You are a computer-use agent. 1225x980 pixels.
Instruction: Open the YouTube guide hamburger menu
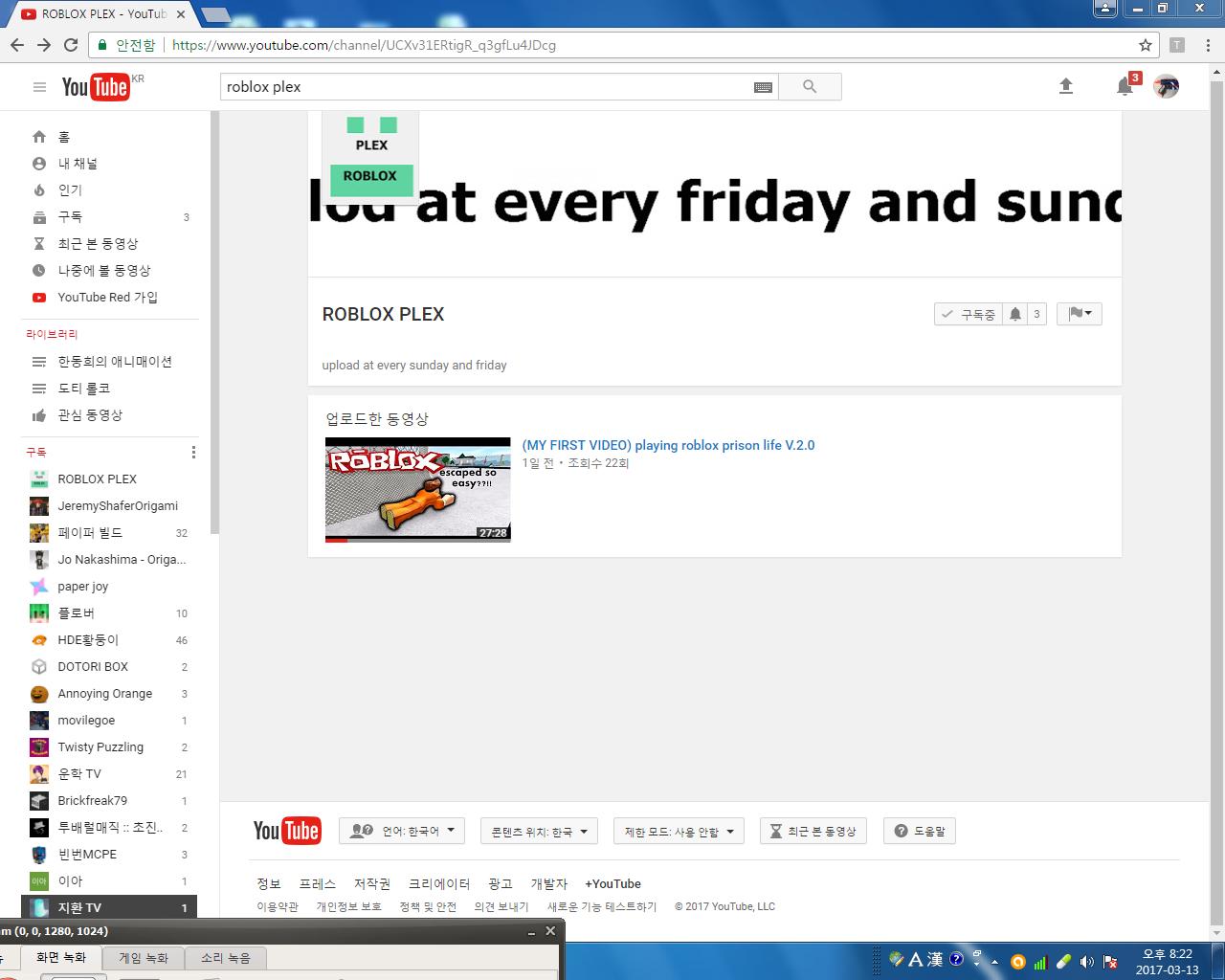[x=39, y=87]
